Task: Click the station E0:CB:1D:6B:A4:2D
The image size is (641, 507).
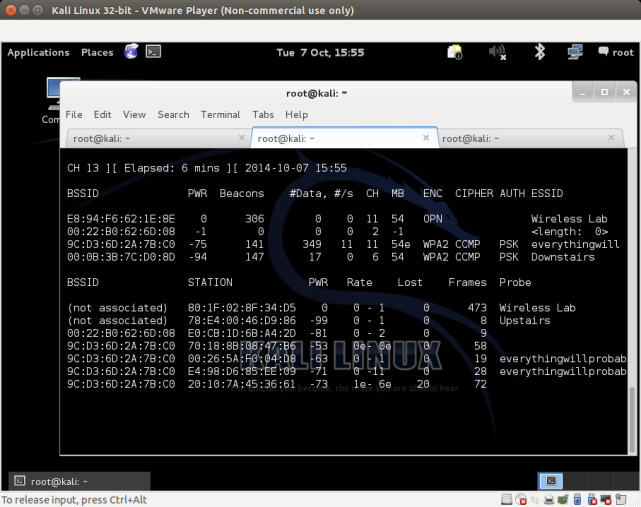Action: pos(242,333)
